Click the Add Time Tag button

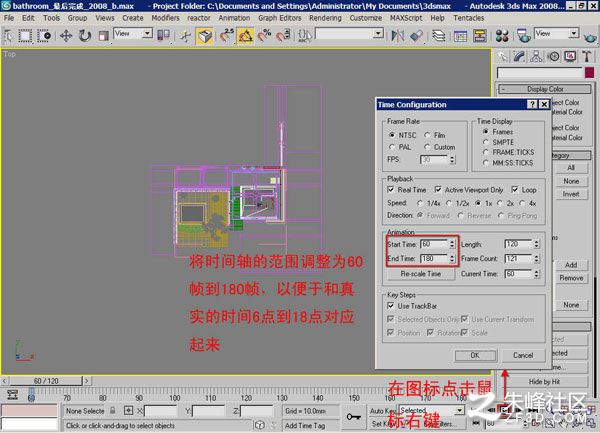305,426
